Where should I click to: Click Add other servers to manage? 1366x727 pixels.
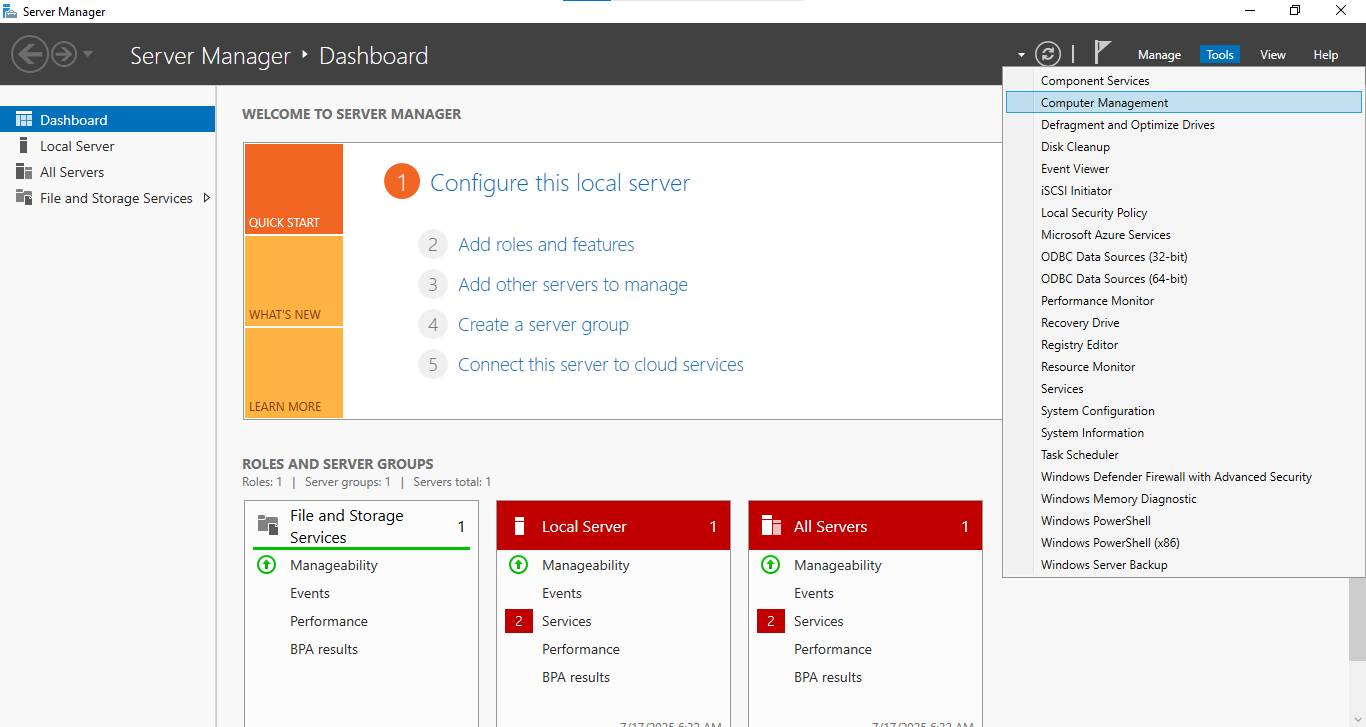click(x=573, y=284)
